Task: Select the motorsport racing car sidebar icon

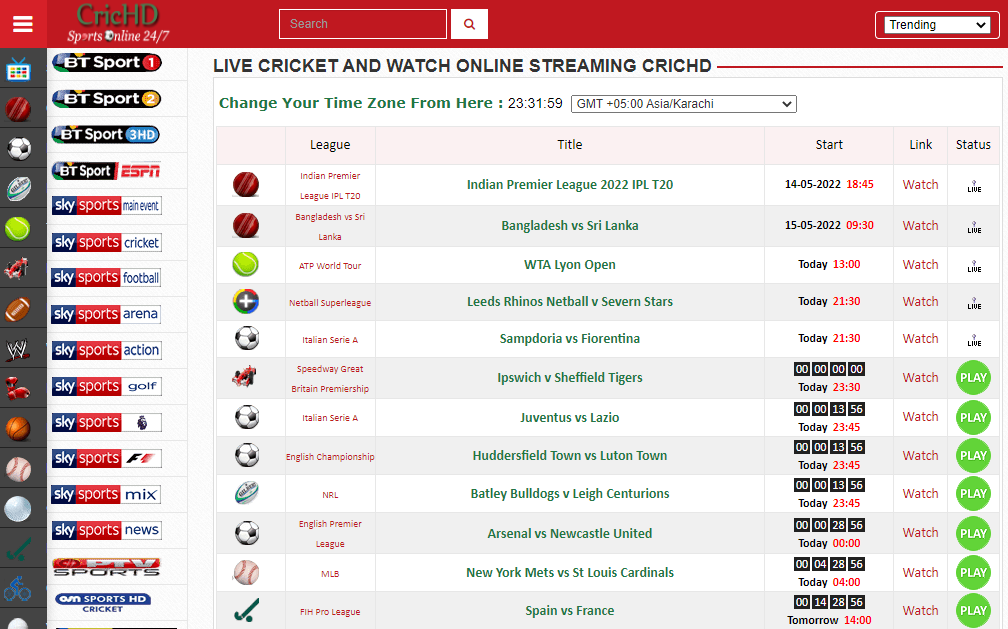Action: point(17,268)
